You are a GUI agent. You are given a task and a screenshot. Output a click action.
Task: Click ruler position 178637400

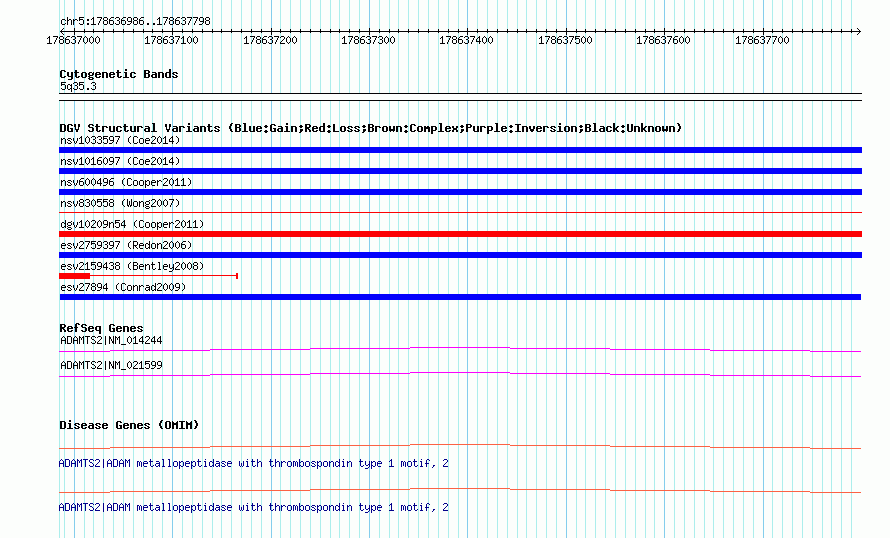(x=467, y=40)
